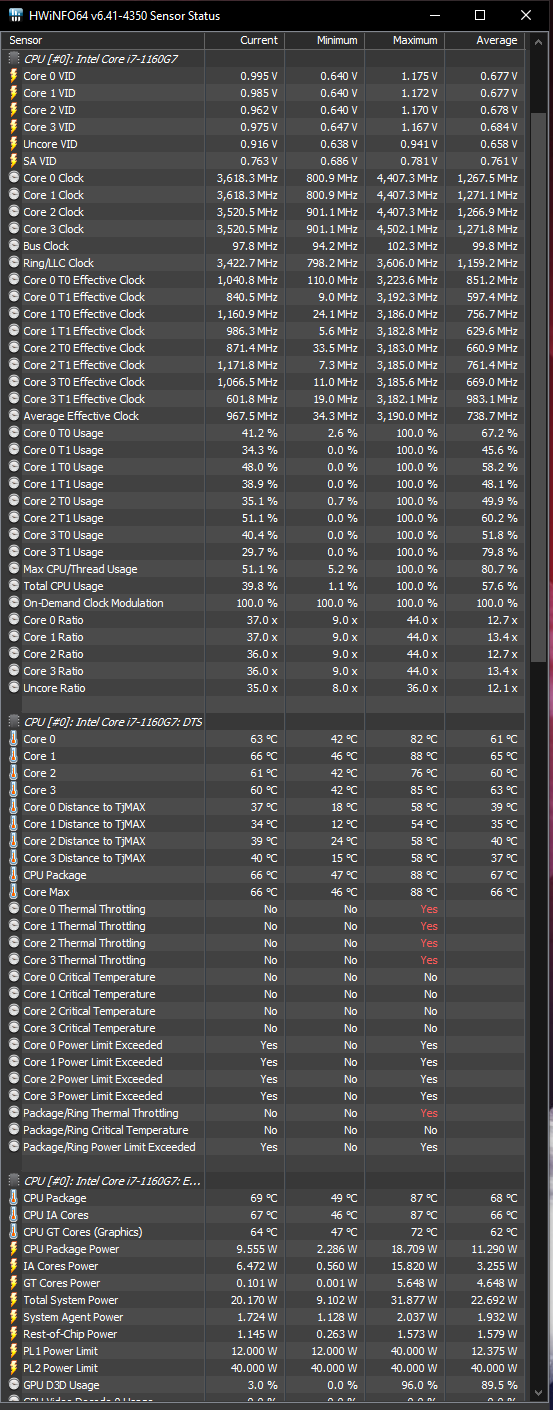Click the GPU D3D Usage icon
The height and width of the screenshot is (1410, 553).
[14, 1385]
